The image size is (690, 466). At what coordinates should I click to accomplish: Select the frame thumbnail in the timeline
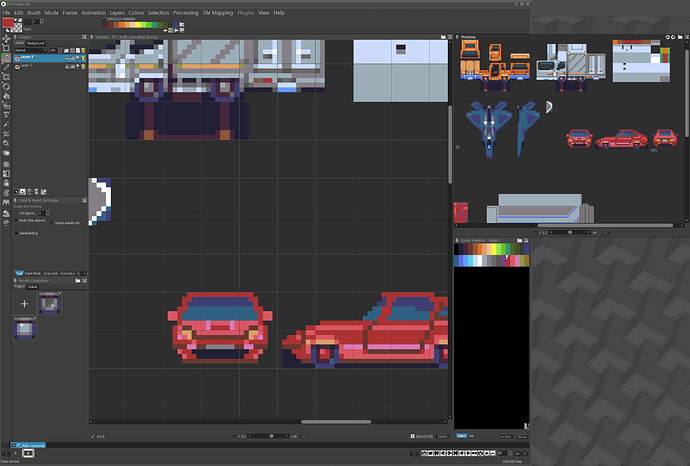click(28, 453)
